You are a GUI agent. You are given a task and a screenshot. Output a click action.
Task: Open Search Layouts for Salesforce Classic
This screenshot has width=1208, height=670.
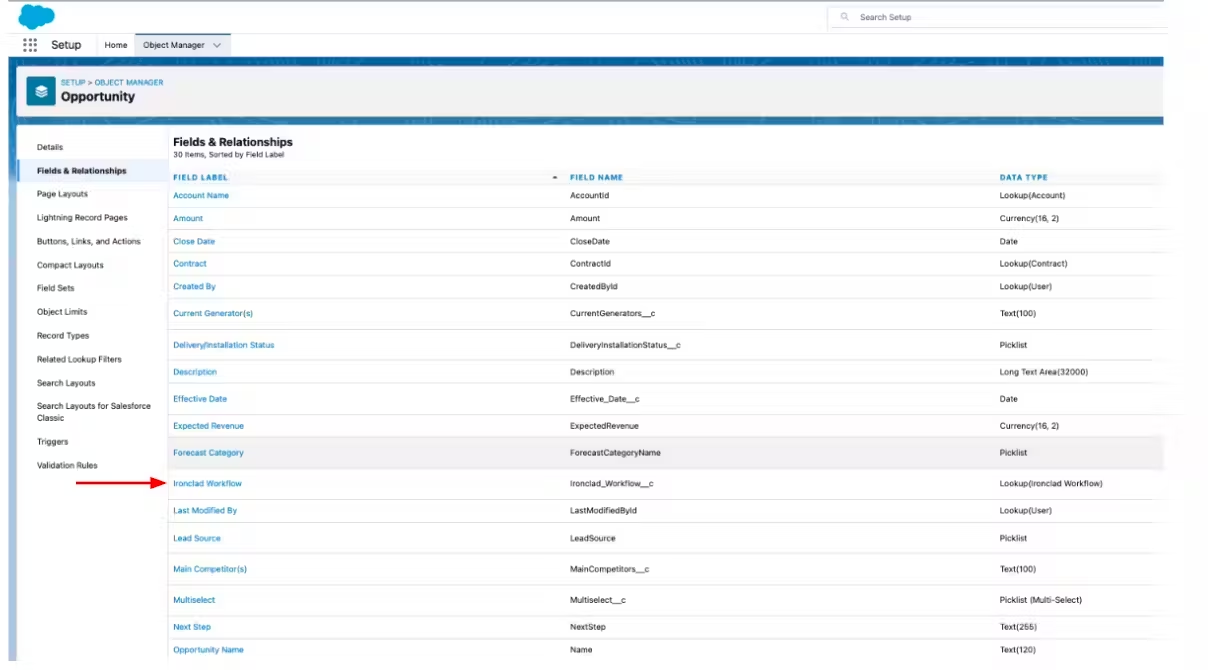(94, 411)
